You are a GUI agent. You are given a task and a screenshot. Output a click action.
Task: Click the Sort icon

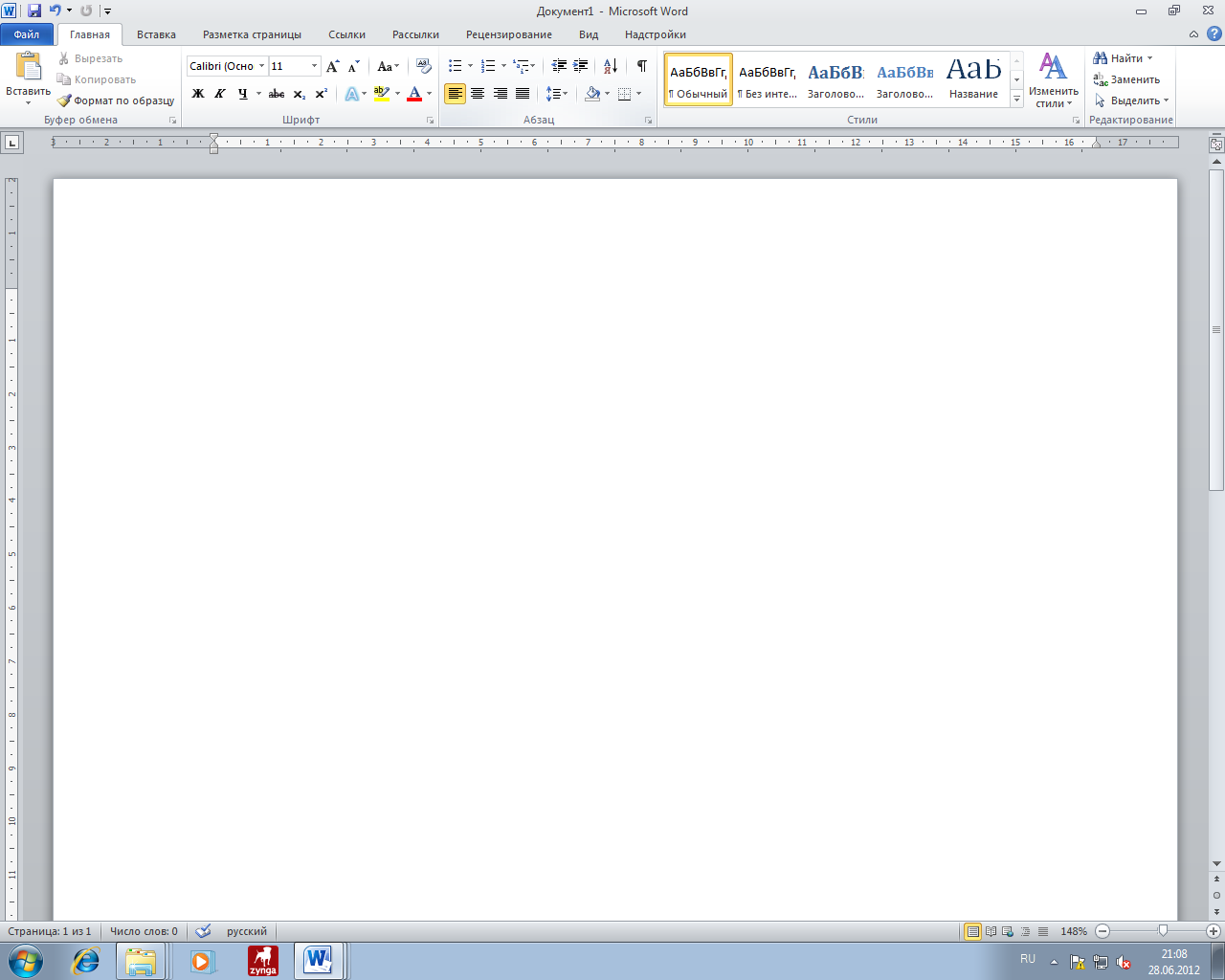pos(611,66)
